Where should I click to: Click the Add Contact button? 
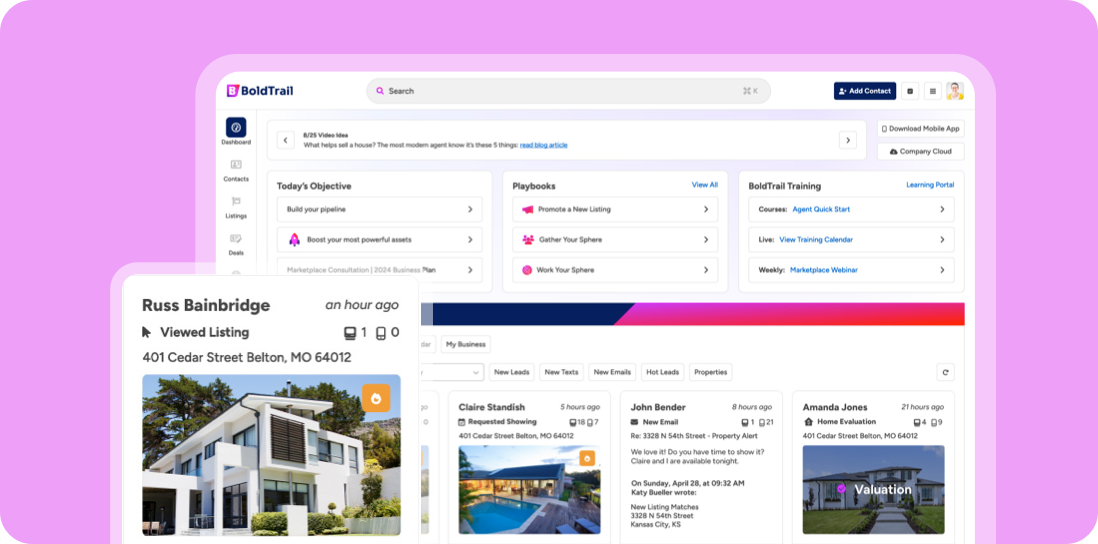coord(864,91)
